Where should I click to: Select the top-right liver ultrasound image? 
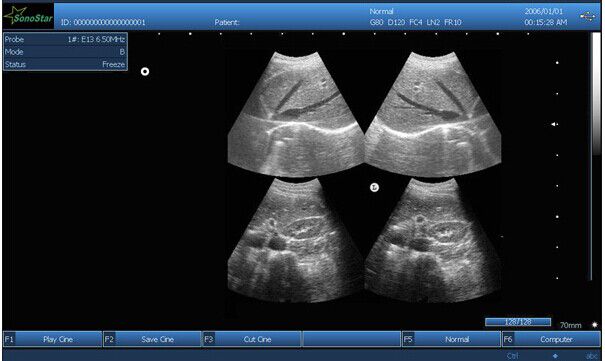coord(433,114)
